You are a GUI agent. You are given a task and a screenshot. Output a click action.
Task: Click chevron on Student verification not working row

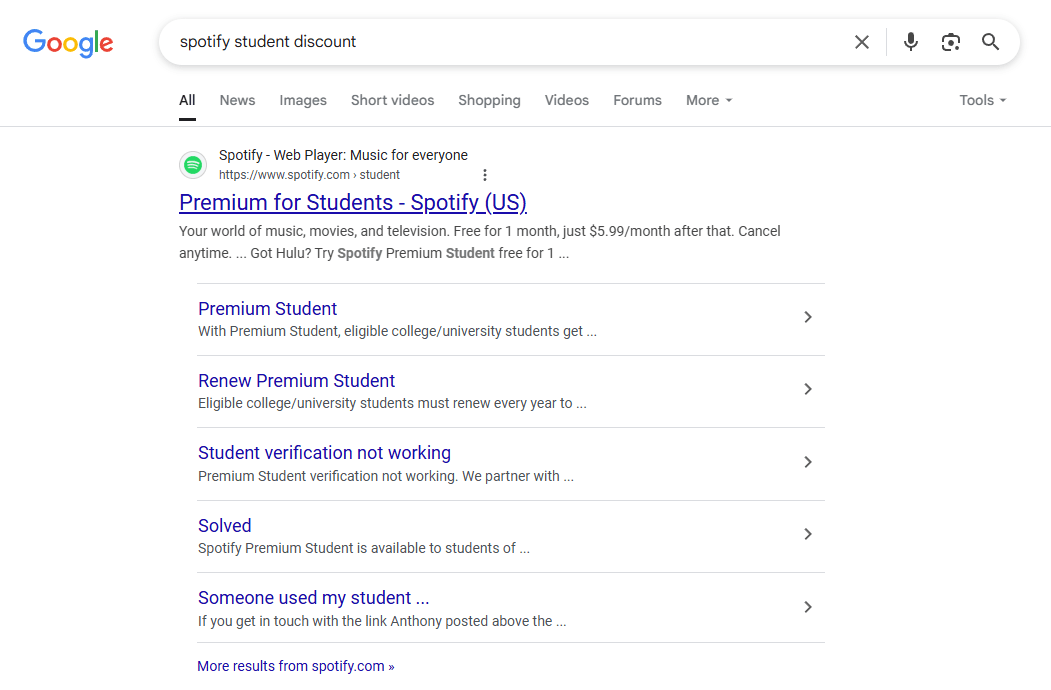[808, 462]
